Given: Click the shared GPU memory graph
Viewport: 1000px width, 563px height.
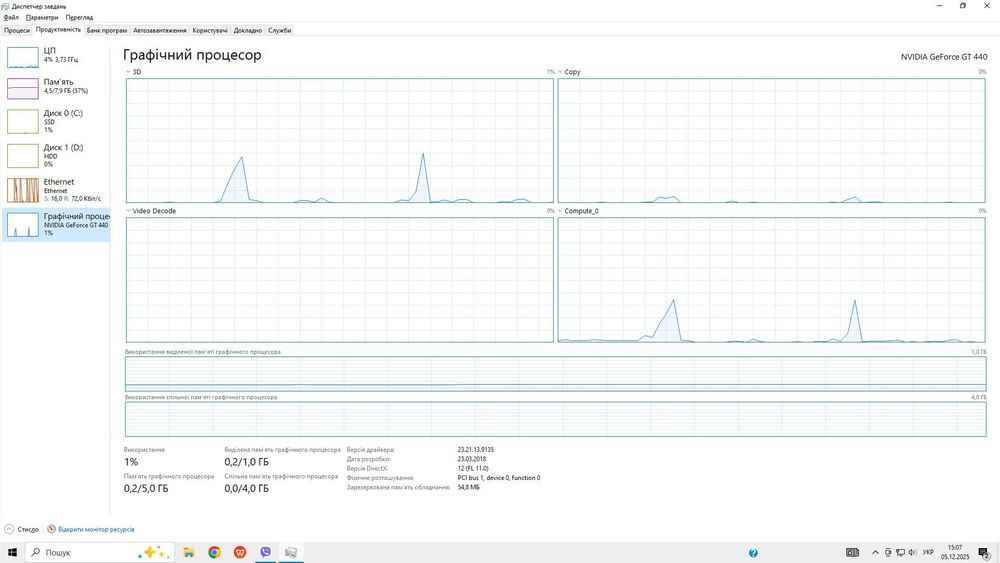Looking at the screenshot, I should [x=555, y=419].
